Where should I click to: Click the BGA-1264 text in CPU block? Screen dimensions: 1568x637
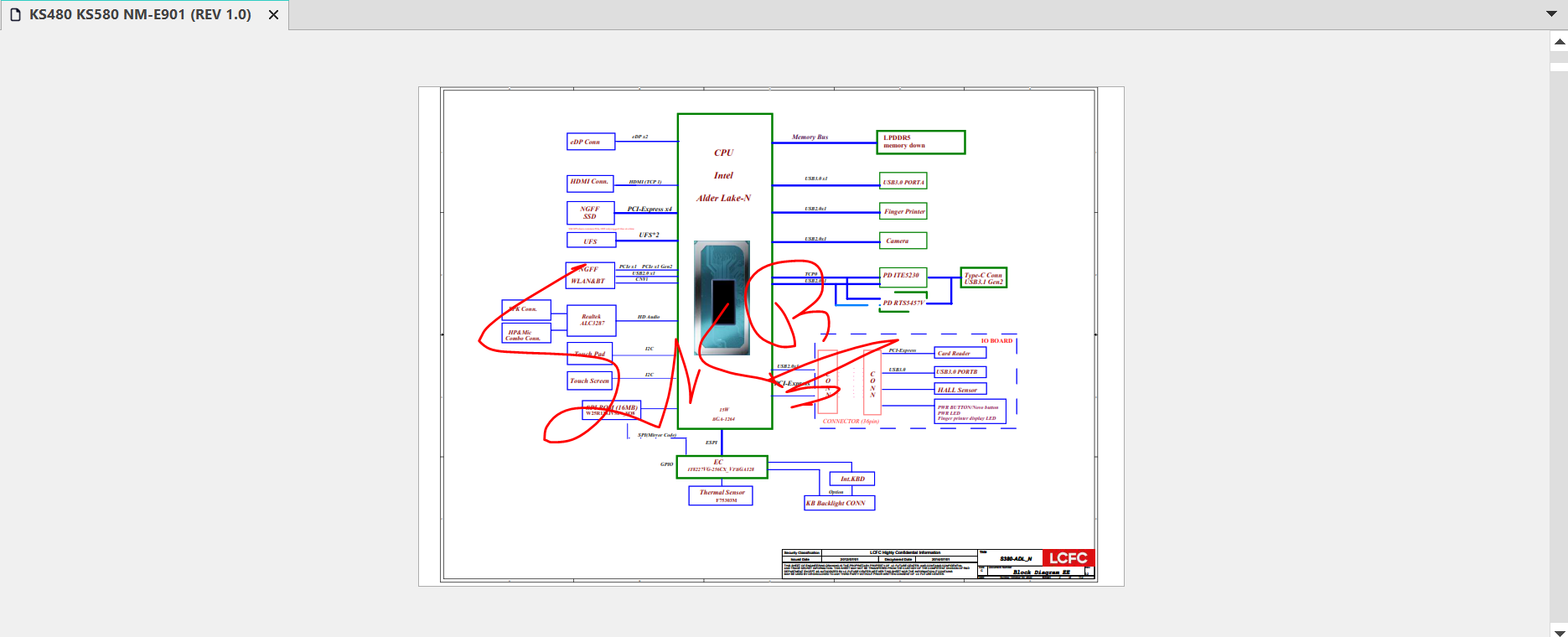(x=723, y=419)
